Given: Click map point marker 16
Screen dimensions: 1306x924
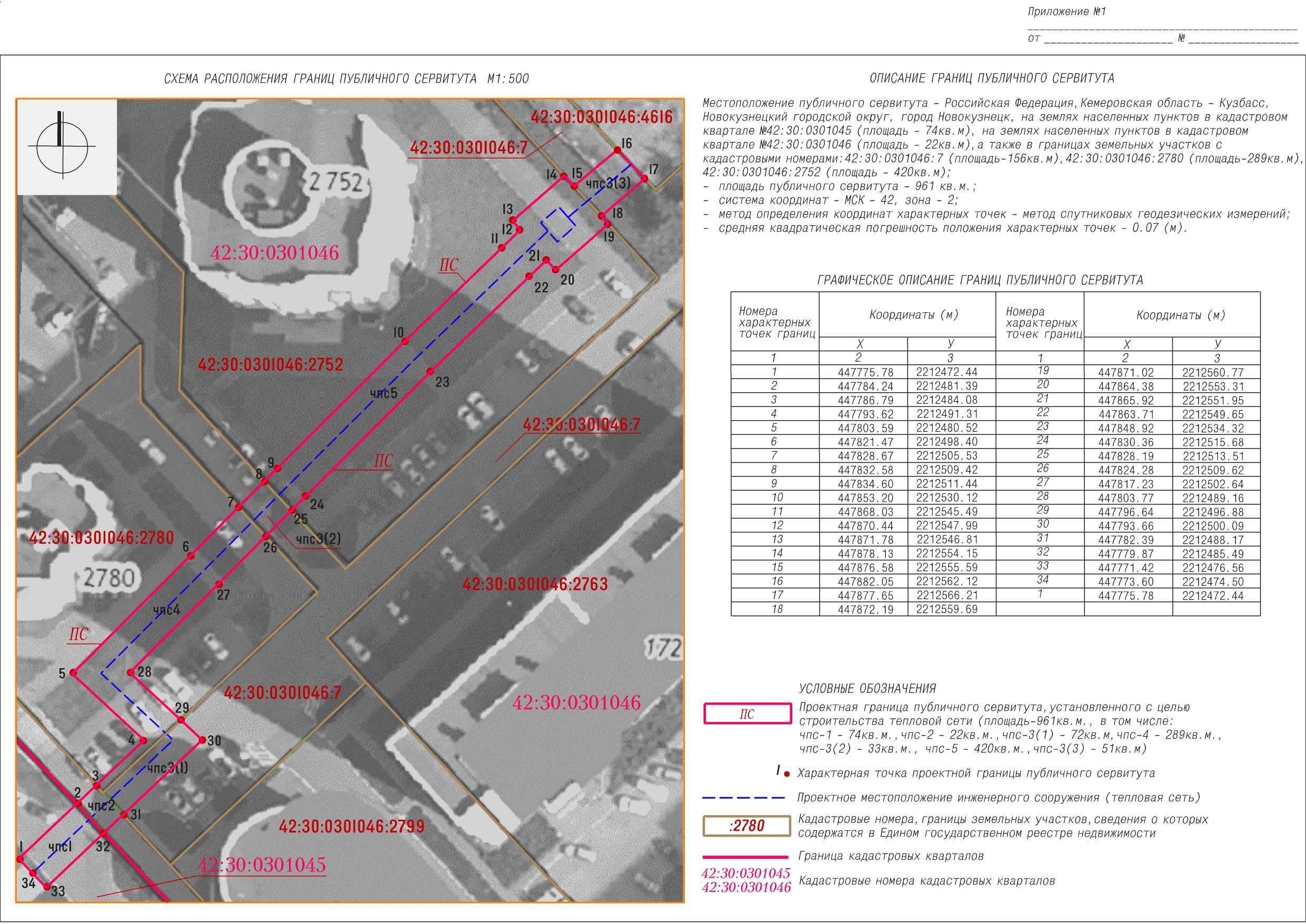Looking at the screenshot, I should [x=617, y=151].
